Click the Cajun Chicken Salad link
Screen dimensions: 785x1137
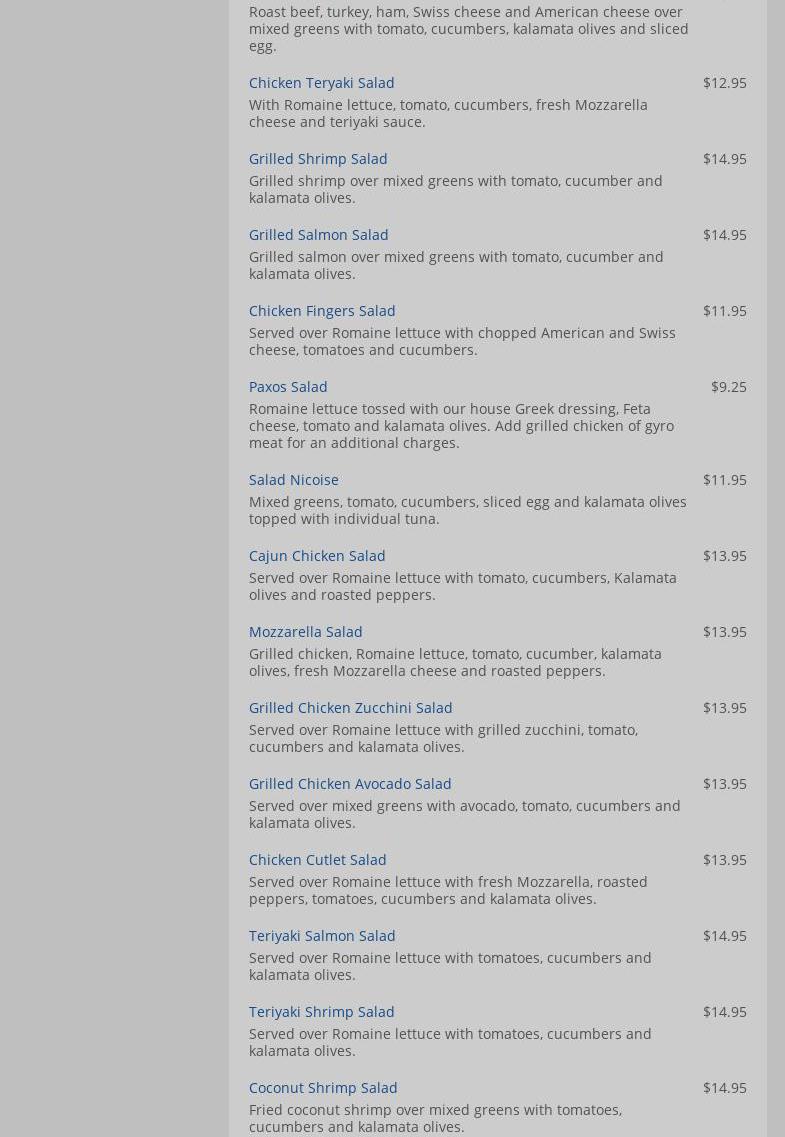pyautogui.click(x=317, y=556)
